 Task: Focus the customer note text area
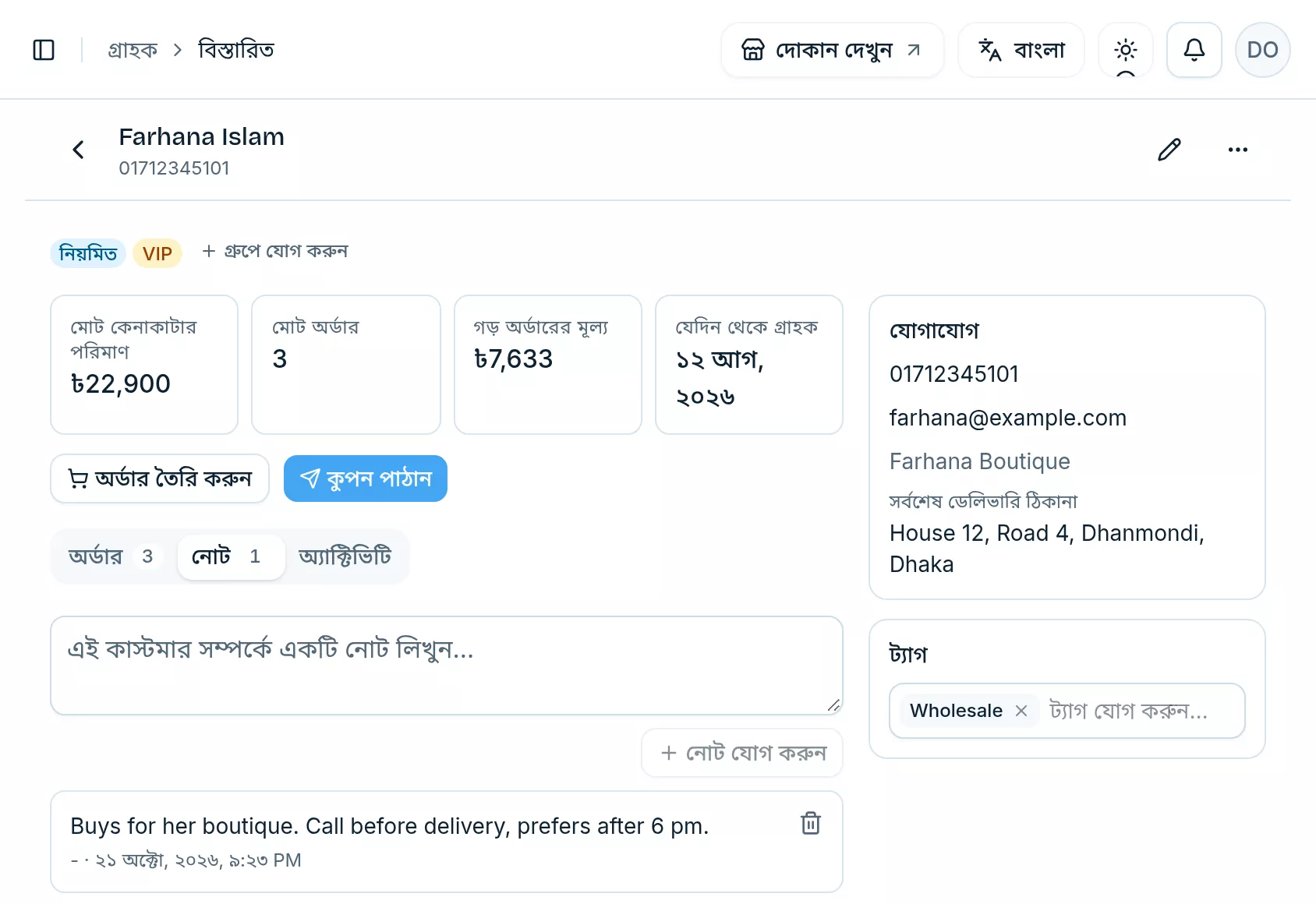[447, 666]
